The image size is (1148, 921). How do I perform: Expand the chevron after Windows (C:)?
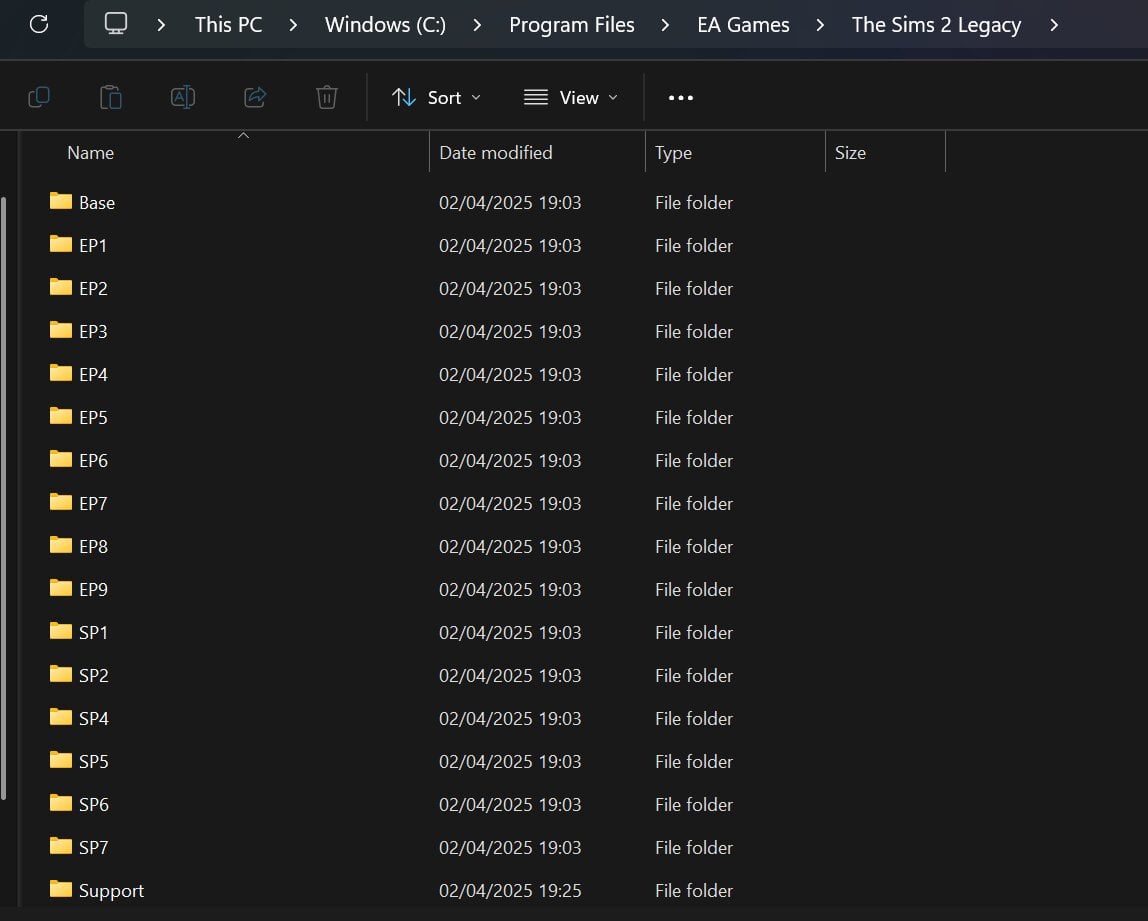coord(477,25)
